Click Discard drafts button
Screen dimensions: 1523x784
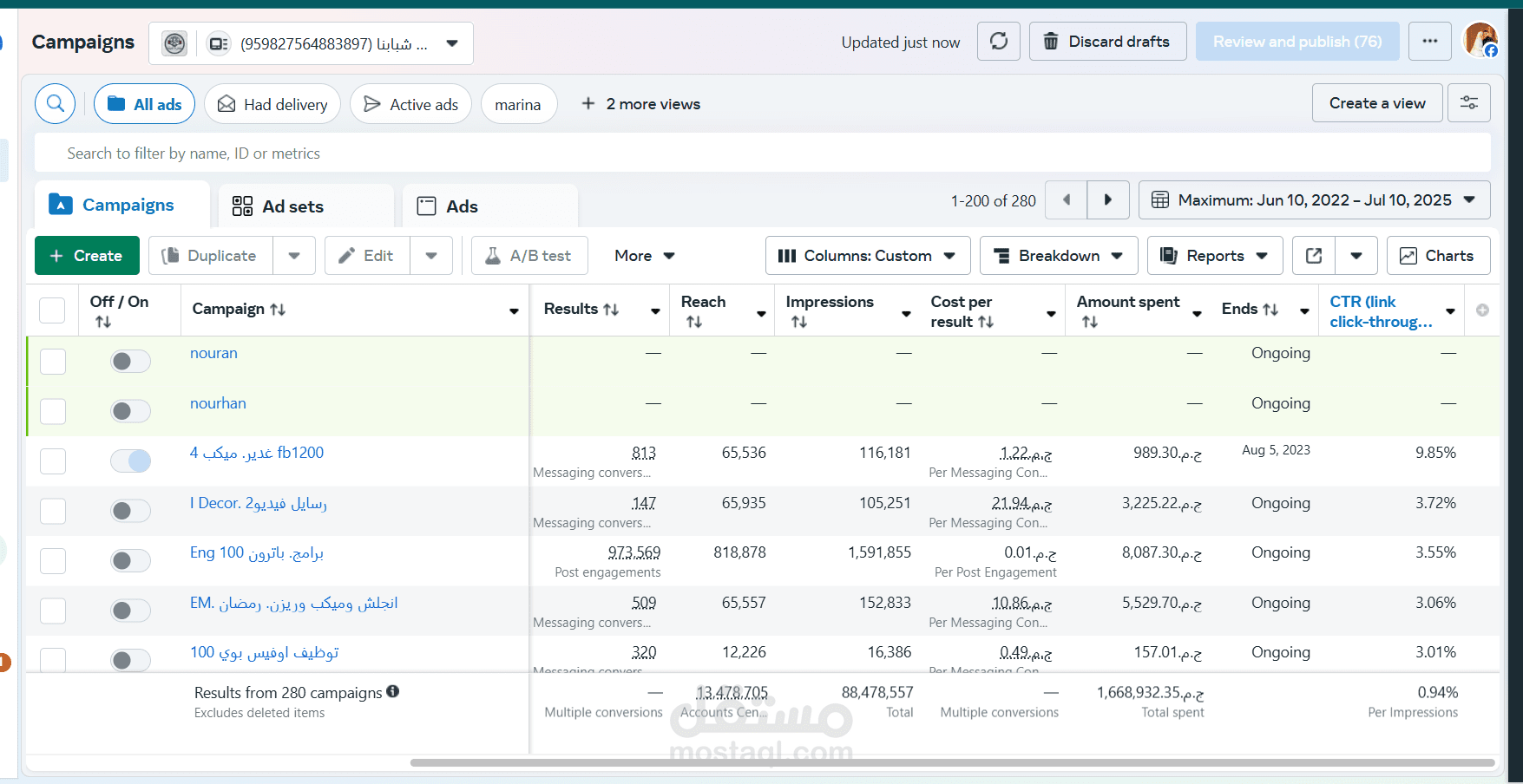pyautogui.click(x=1107, y=42)
